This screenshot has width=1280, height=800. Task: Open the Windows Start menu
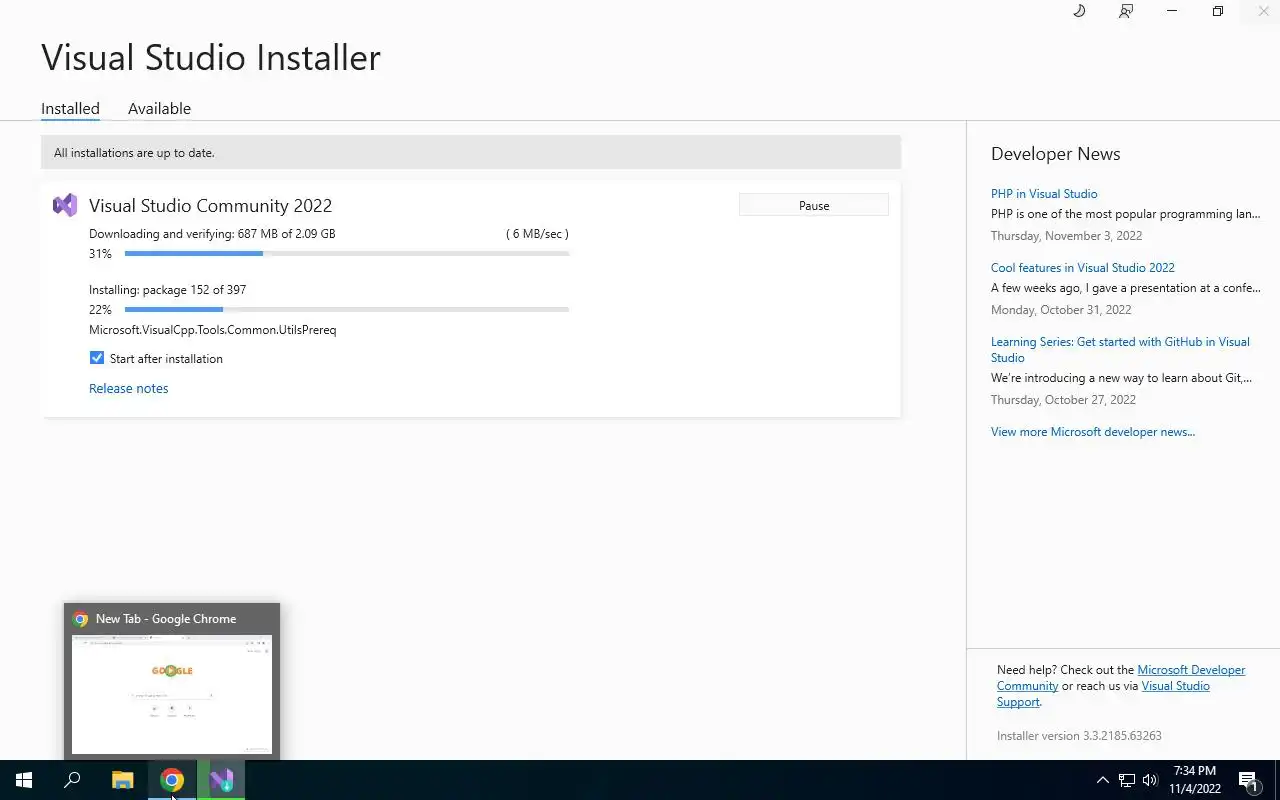24,780
